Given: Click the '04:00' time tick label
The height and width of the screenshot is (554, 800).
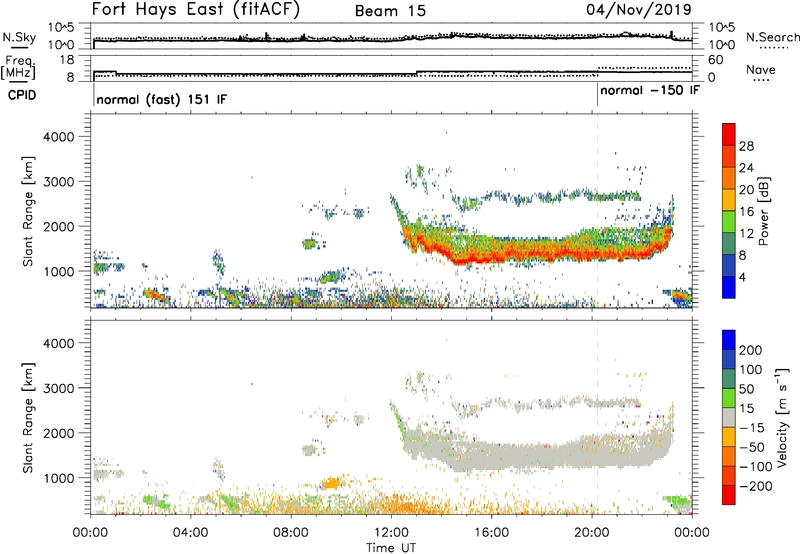Looking at the screenshot, I should click(190, 533).
